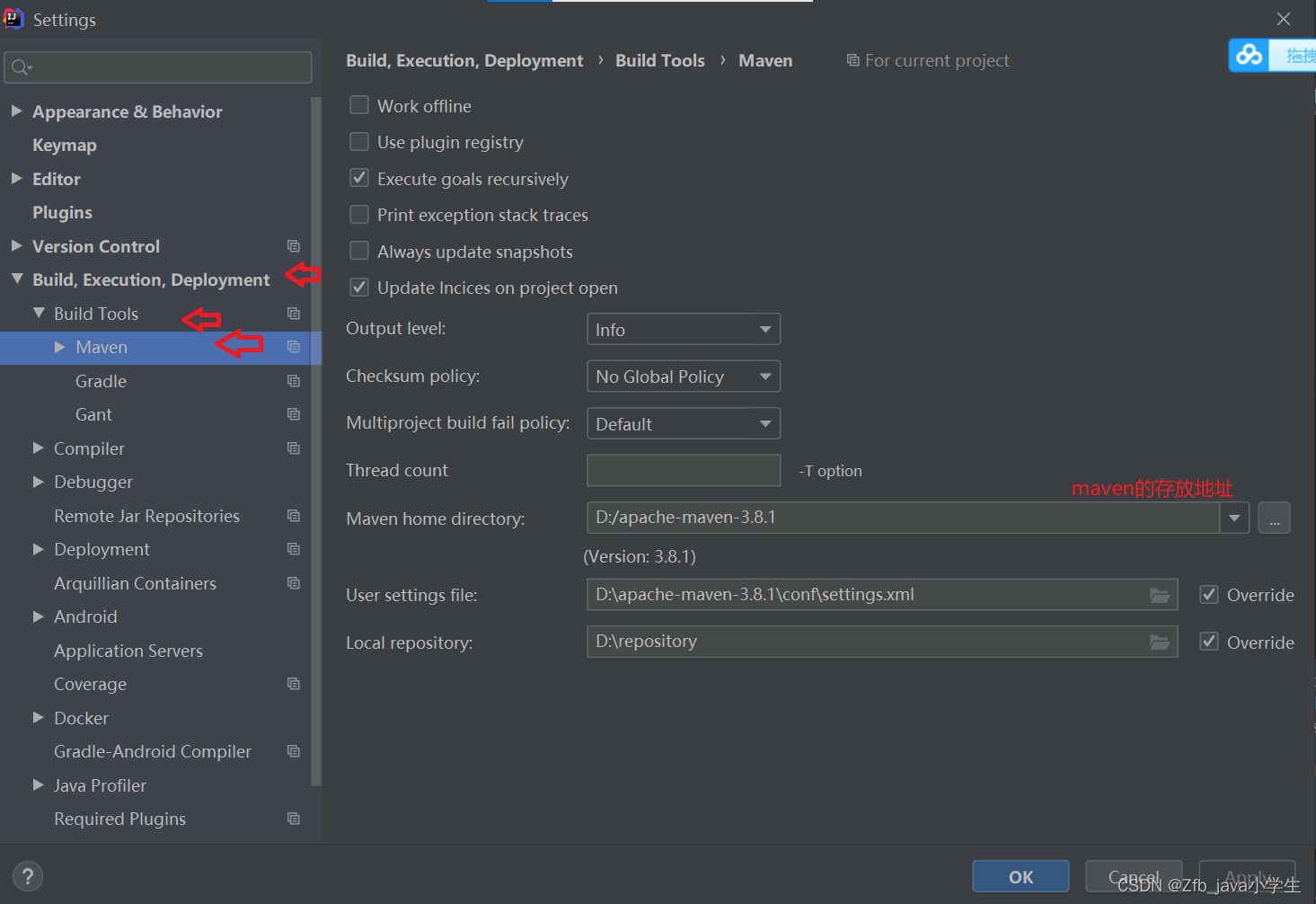
Task: Open Remote Jar Repositories settings
Action: pyautogui.click(x=146, y=516)
